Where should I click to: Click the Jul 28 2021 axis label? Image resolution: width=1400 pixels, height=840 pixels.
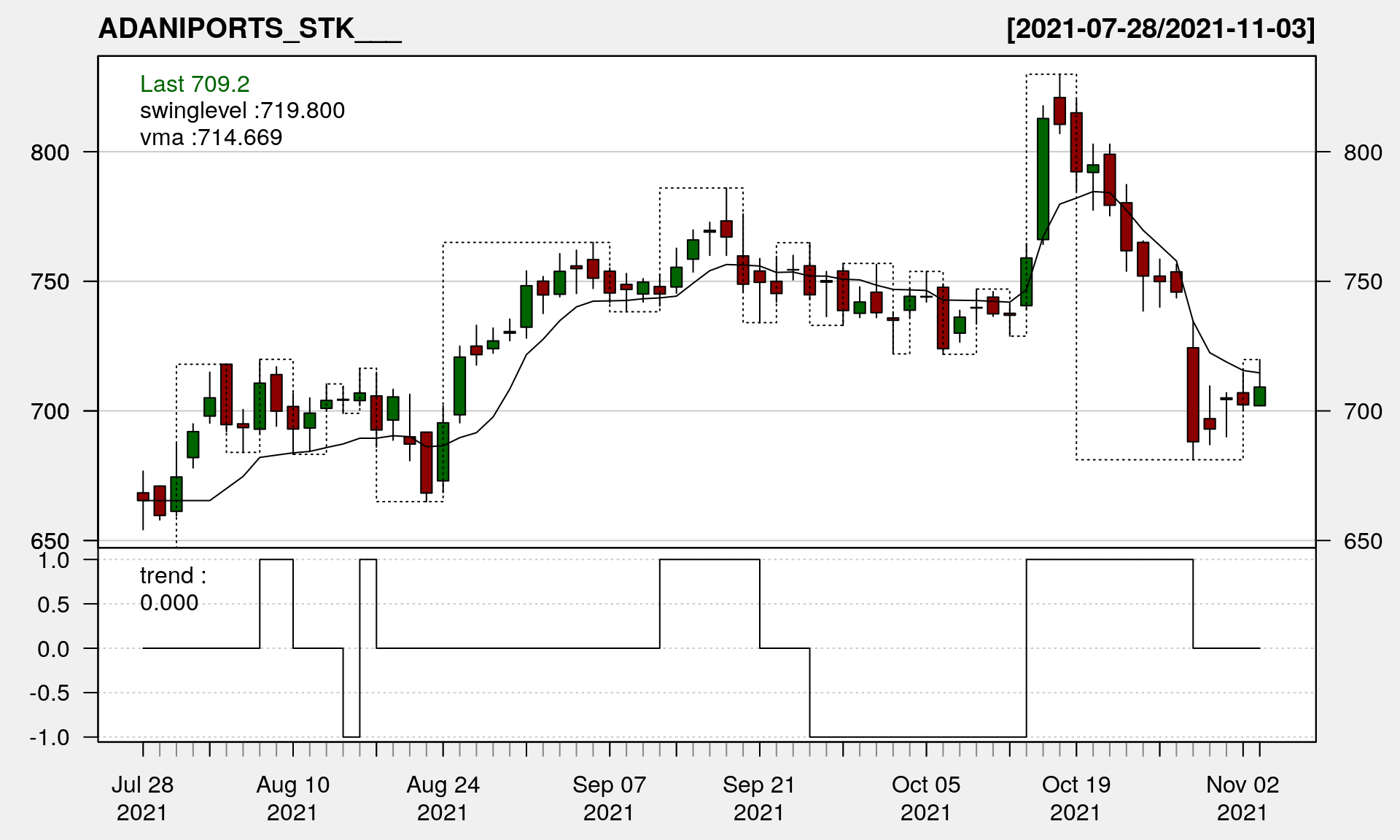click(142, 798)
